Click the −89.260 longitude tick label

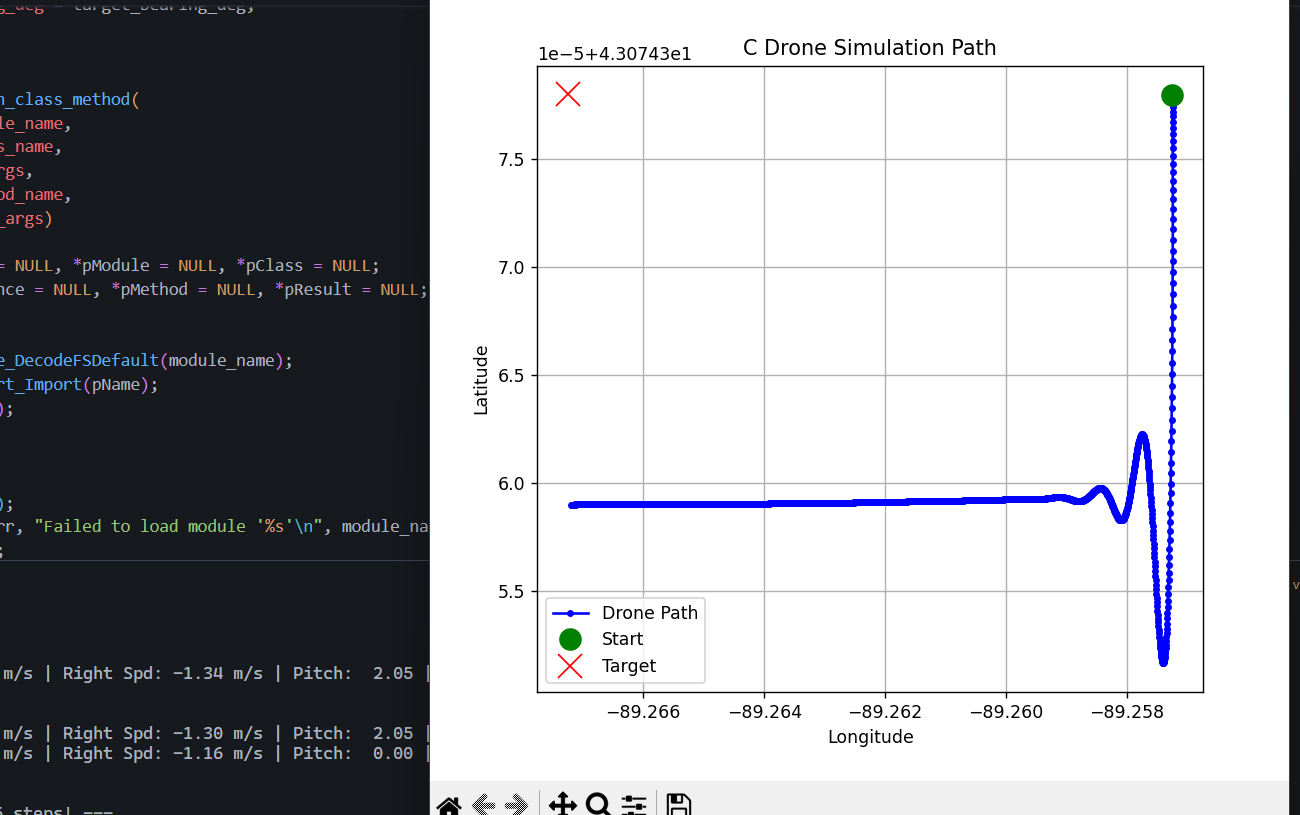(1006, 712)
